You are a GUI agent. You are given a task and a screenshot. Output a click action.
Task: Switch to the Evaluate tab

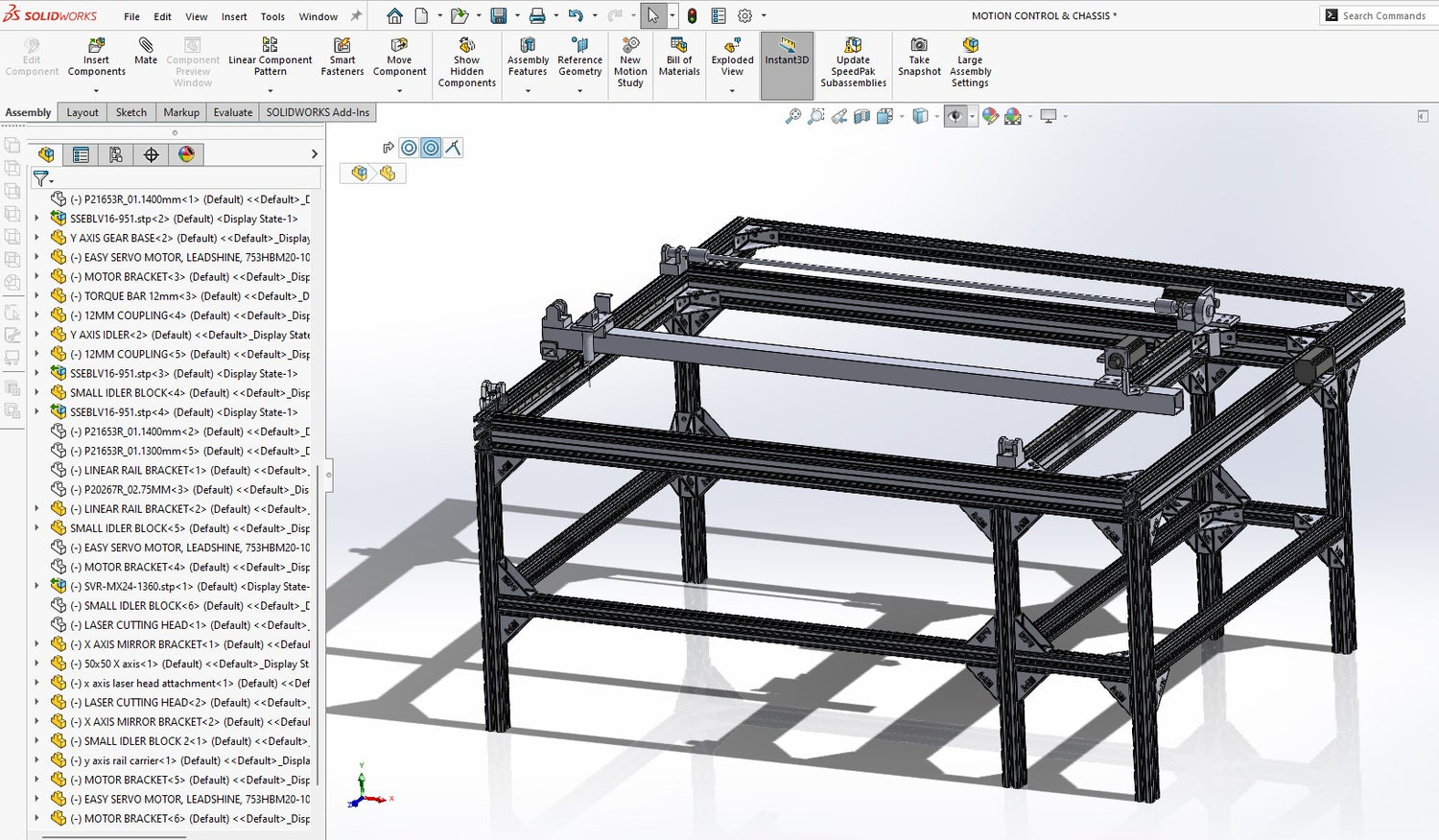[x=232, y=112]
